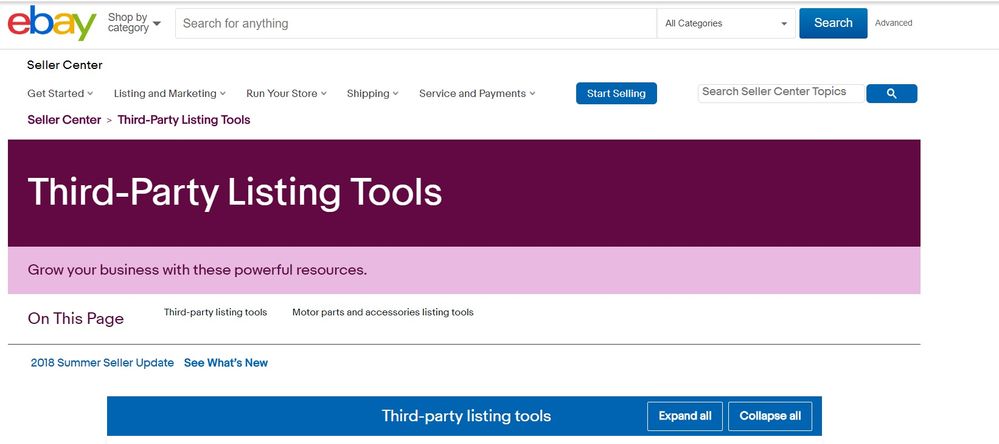This screenshot has width=999, height=444.
Task: Expand the Listing and Marketing menu
Action: coord(169,94)
